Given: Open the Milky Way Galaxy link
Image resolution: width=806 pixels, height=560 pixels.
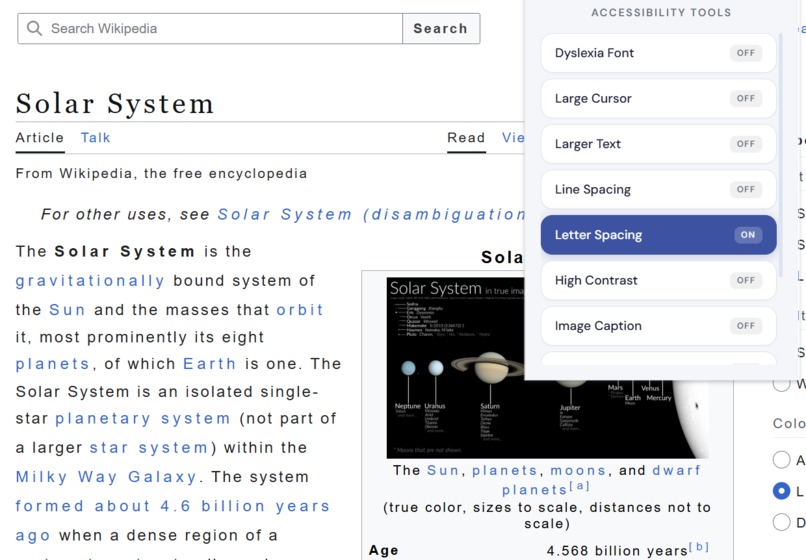Looking at the screenshot, I should 106,477.
